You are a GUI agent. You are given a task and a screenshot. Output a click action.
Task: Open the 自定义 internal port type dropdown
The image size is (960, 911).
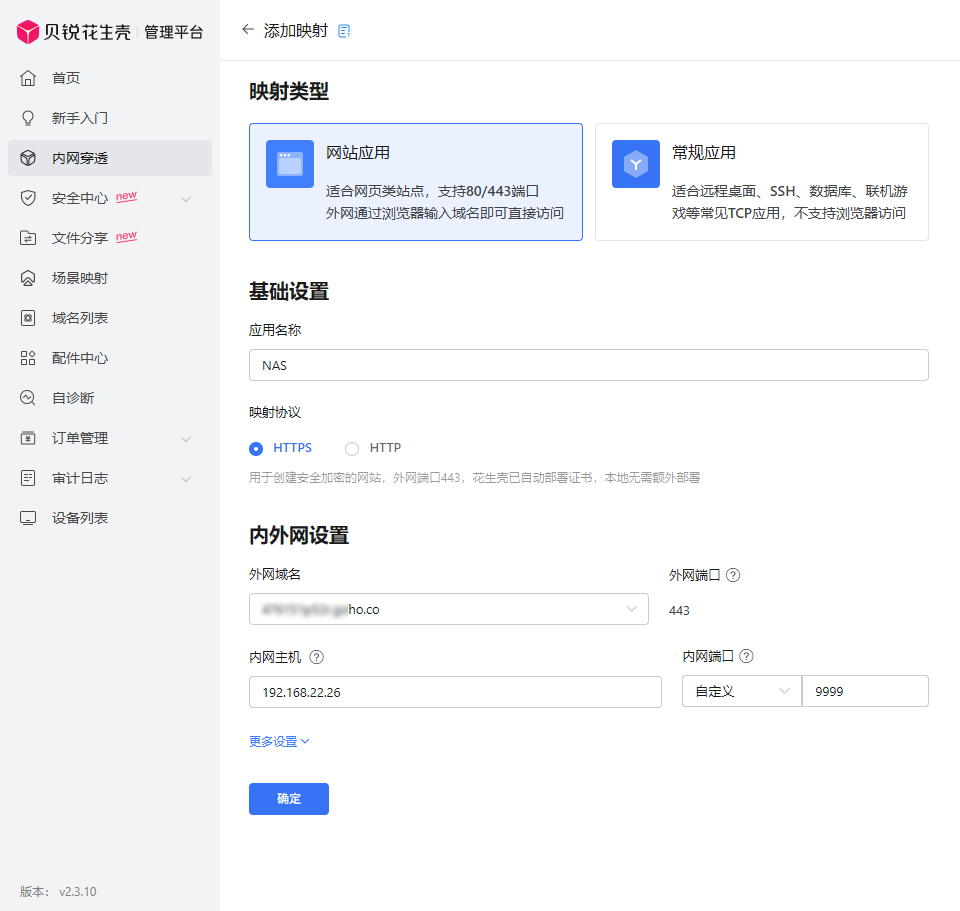(x=742, y=691)
